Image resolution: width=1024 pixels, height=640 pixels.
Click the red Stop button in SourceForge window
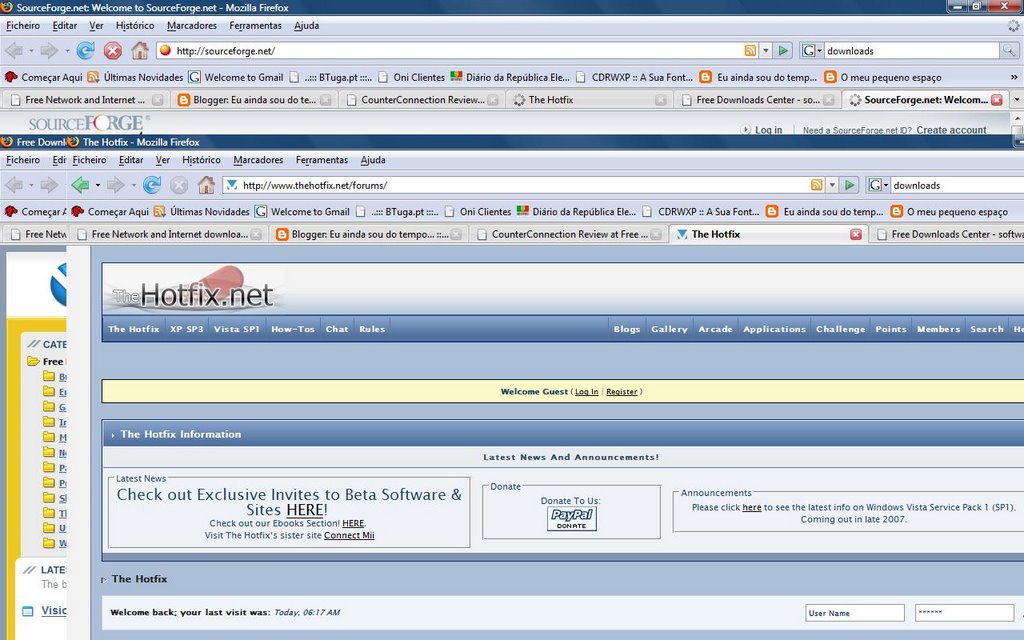[113, 50]
